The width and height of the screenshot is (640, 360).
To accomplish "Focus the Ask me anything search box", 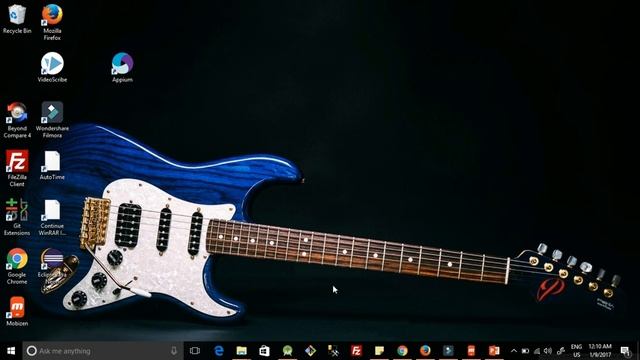I will (x=103, y=351).
